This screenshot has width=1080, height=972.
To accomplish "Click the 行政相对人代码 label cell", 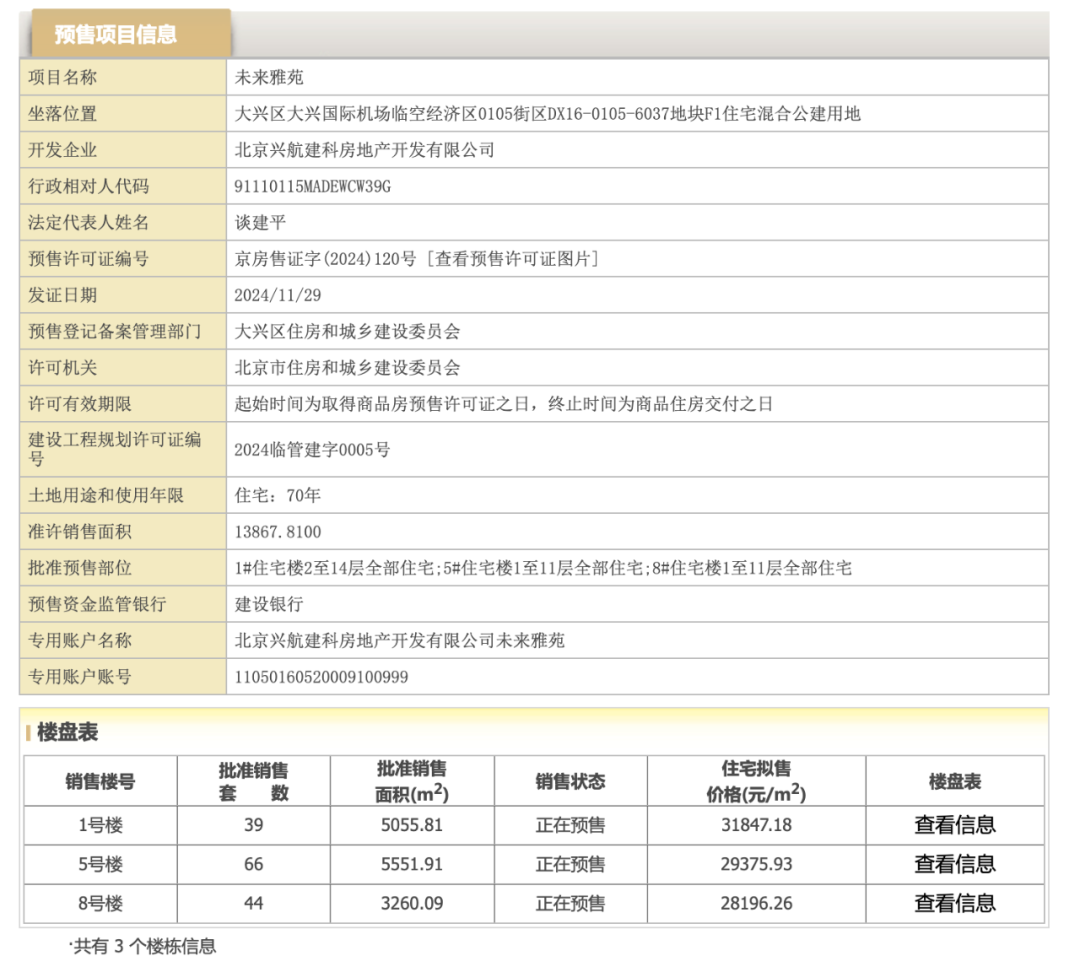I will click(123, 187).
